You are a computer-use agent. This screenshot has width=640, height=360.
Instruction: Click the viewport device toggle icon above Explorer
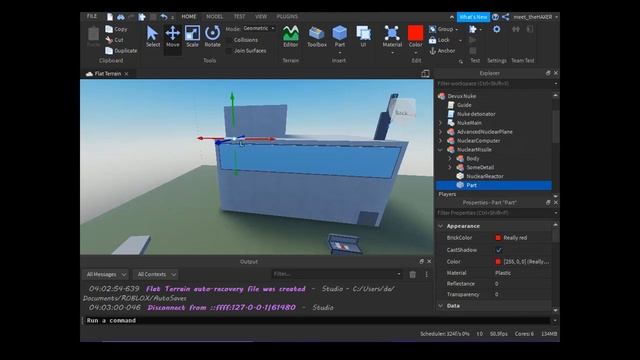click(425, 73)
